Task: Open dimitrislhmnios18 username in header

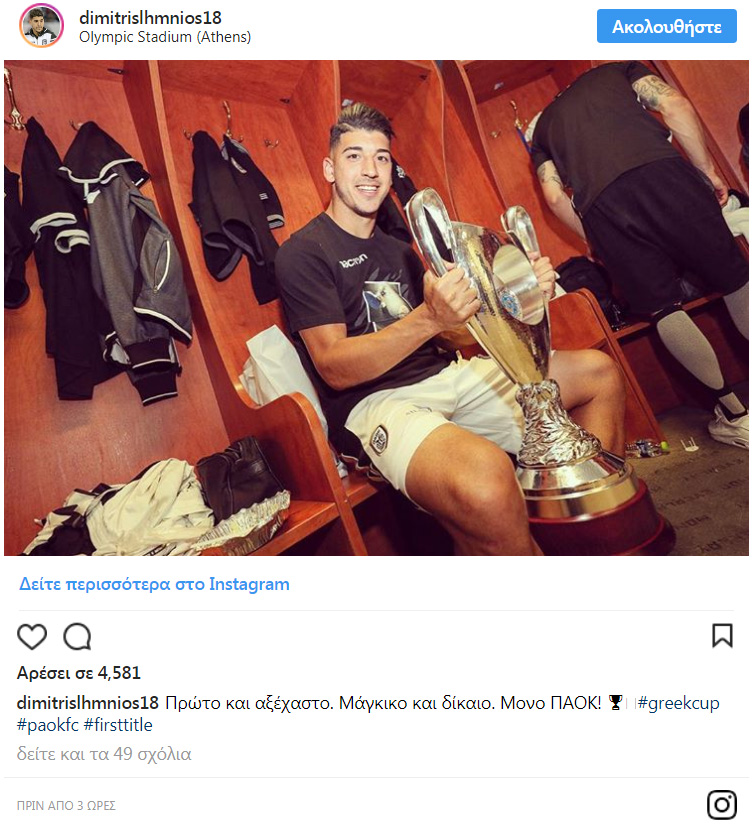Action: pyautogui.click(x=150, y=18)
